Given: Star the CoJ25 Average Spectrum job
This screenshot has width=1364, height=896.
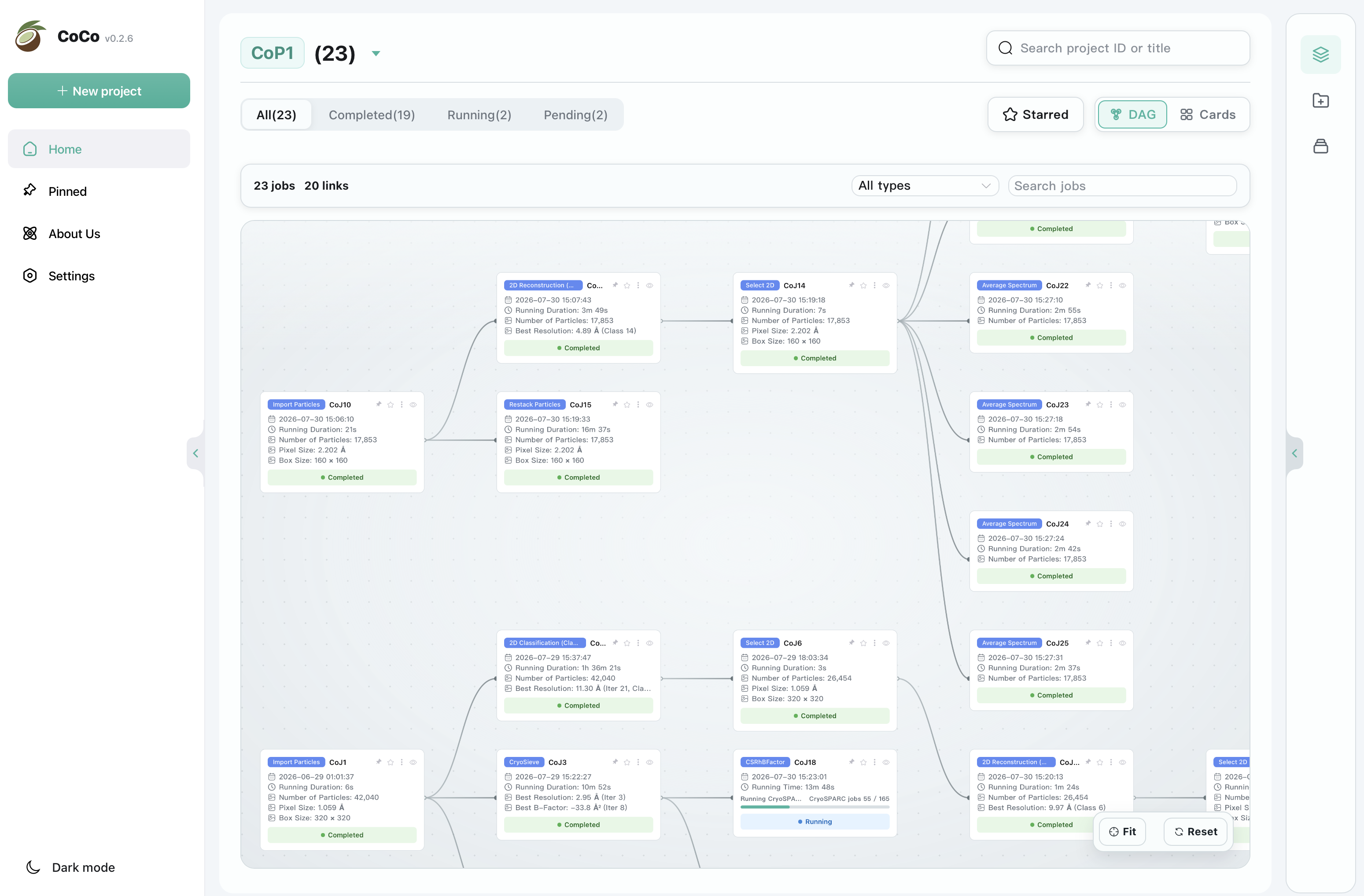Looking at the screenshot, I should [1100, 643].
